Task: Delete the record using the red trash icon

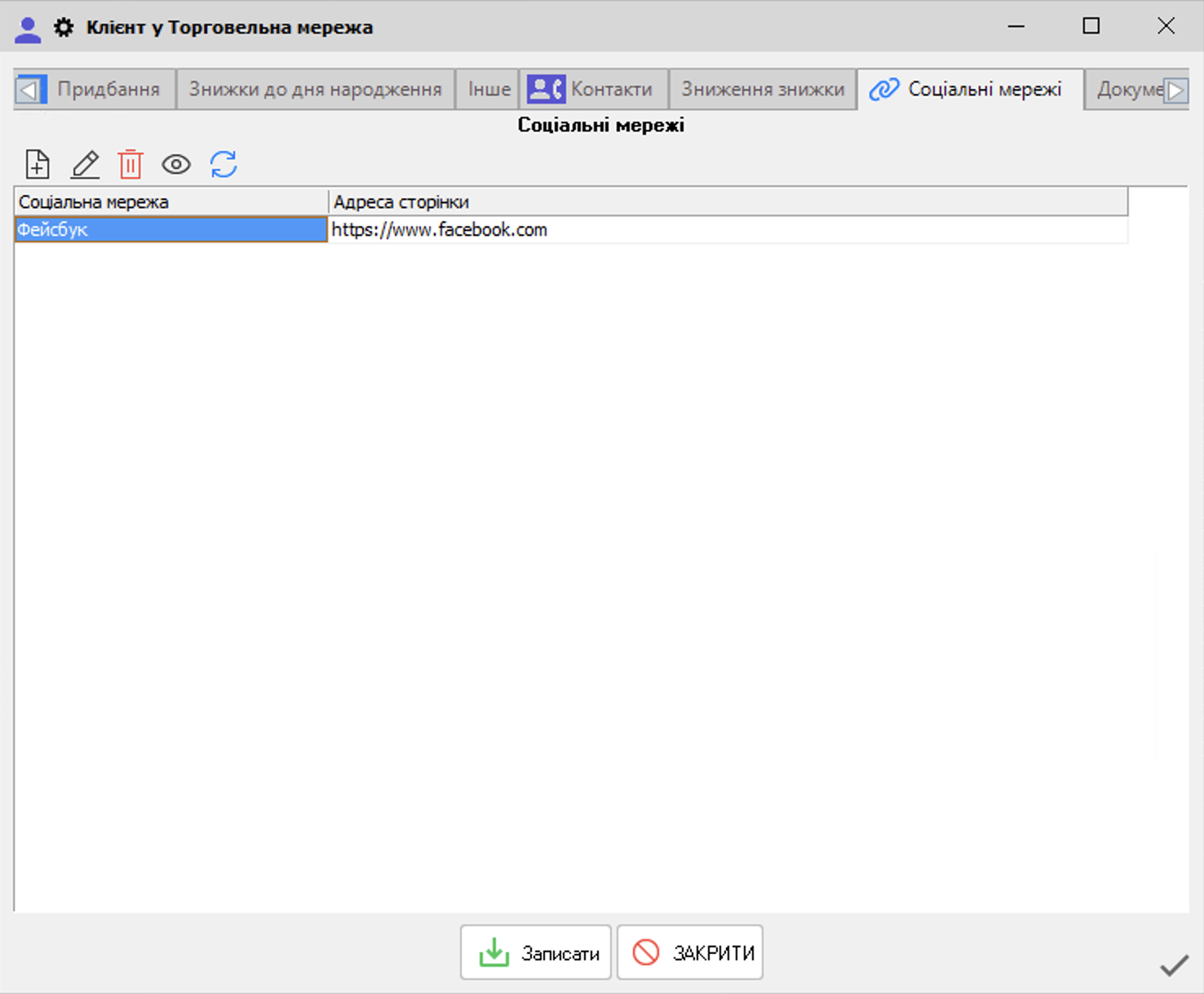Action: pos(131,164)
